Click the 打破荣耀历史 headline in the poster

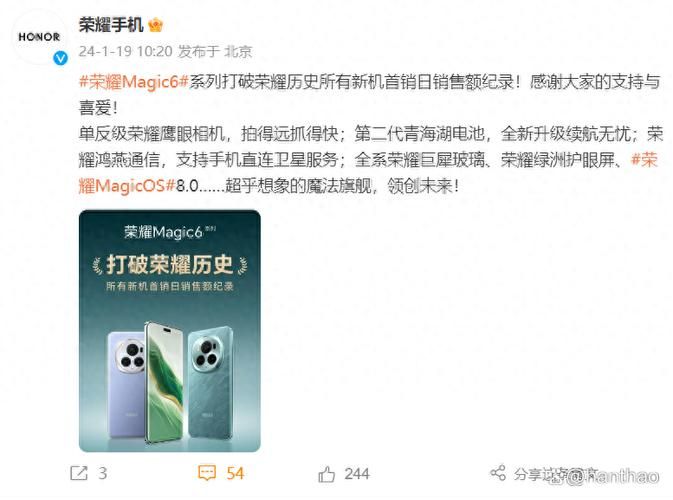point(170,264)
